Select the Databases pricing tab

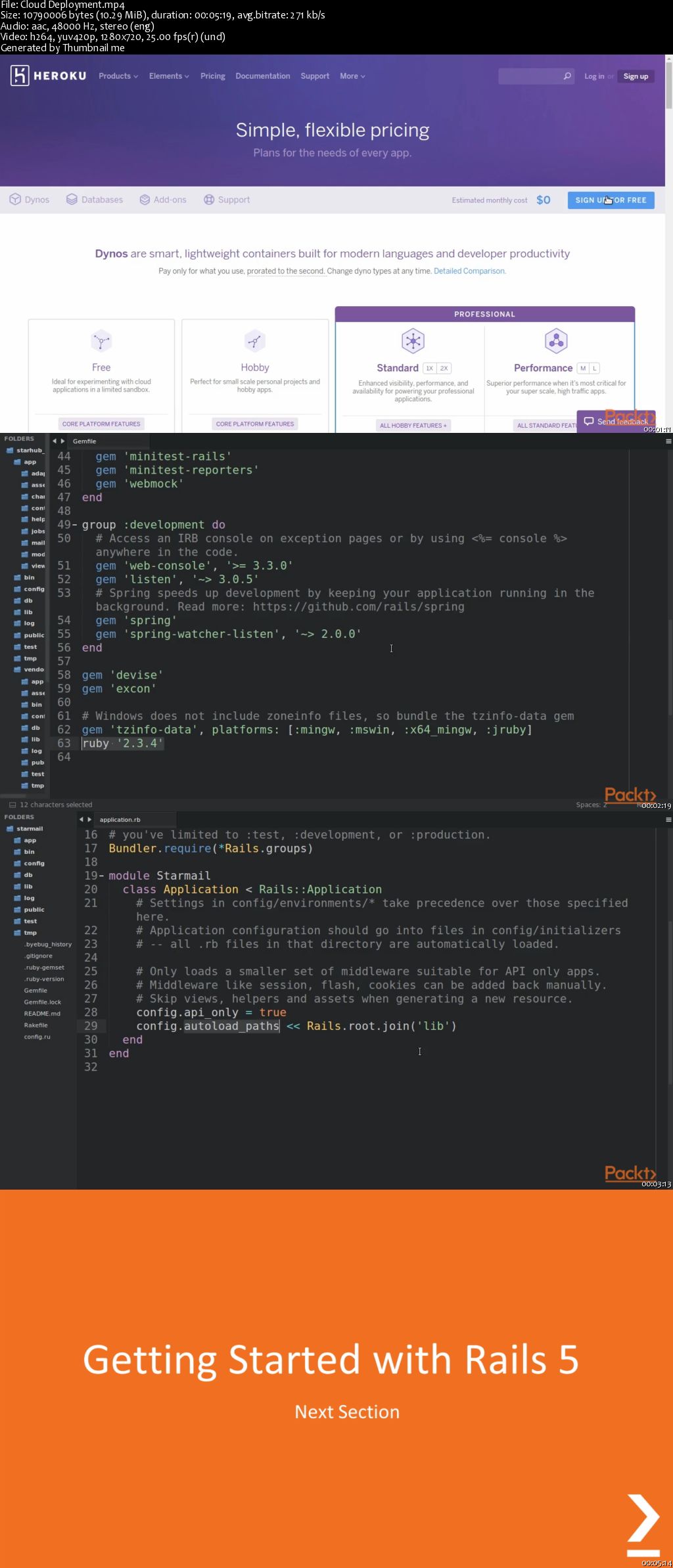click(x=95, y=200)
